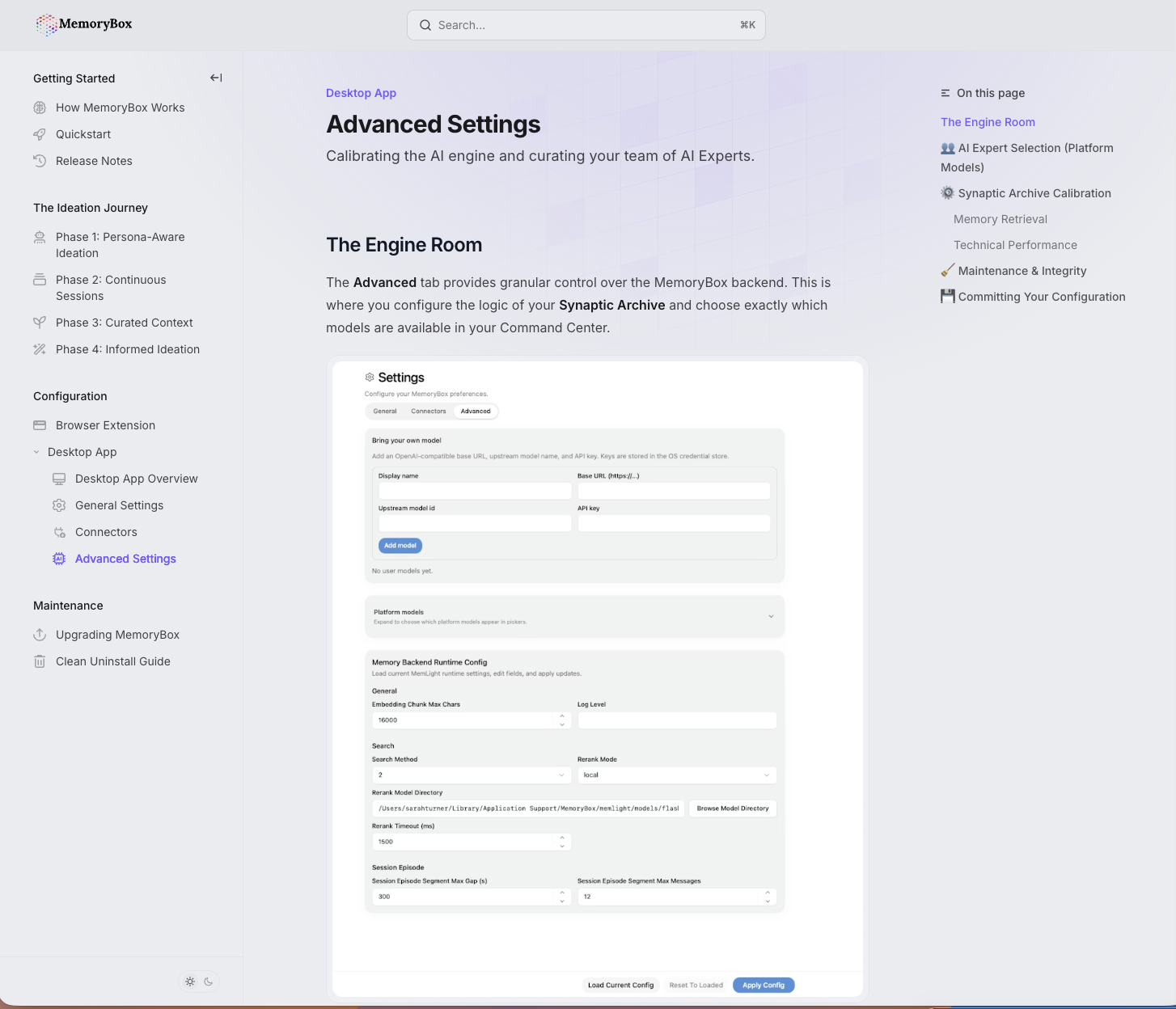Click Embedding Chunk Max Chars stepper arrows
The height and width of the screenshot is (1009, 1176).
pyautogui.click(x=562, y=720)
